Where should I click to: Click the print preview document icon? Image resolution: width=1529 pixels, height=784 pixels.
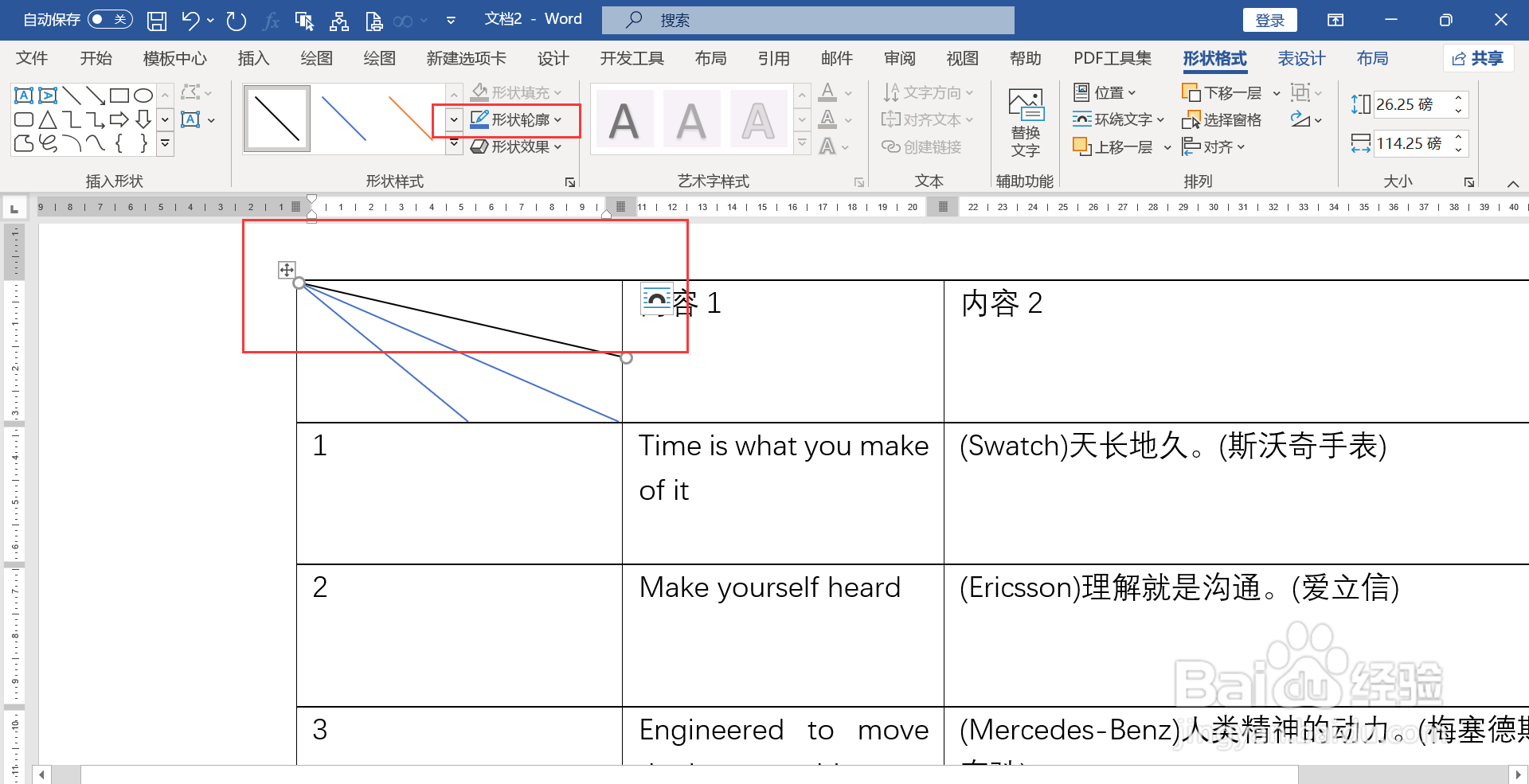pyautogui.click(x=373, y=21)
